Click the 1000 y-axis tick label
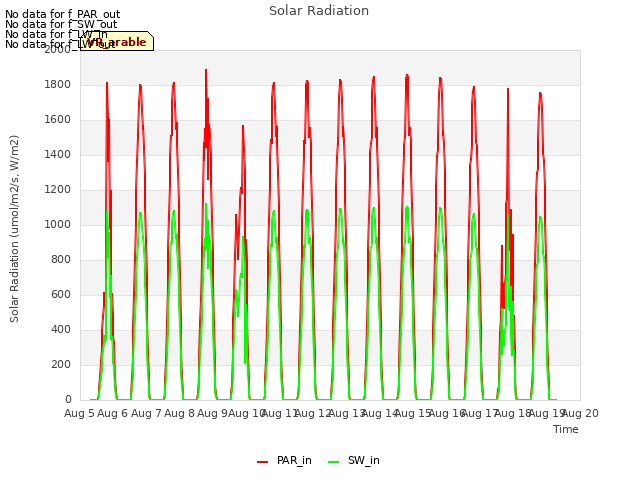 click(58, 224)
